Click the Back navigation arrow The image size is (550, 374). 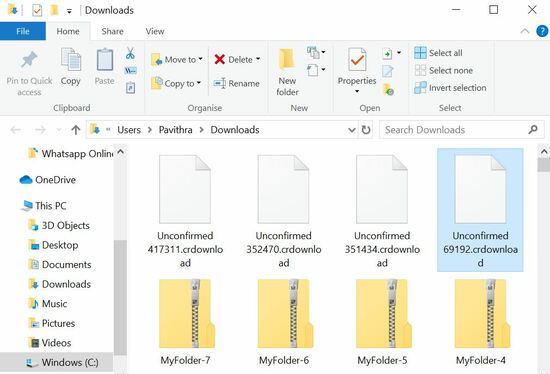(x=16, y=130)
